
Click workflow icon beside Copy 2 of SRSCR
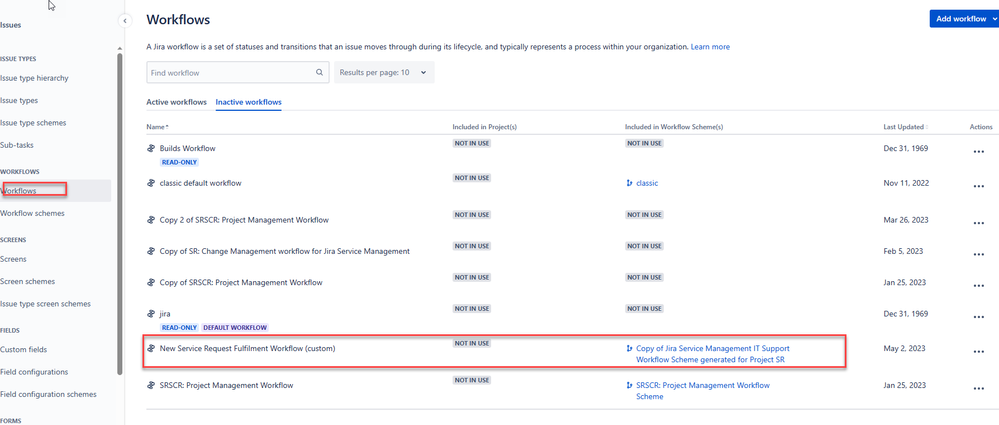(x=152, y=220)
